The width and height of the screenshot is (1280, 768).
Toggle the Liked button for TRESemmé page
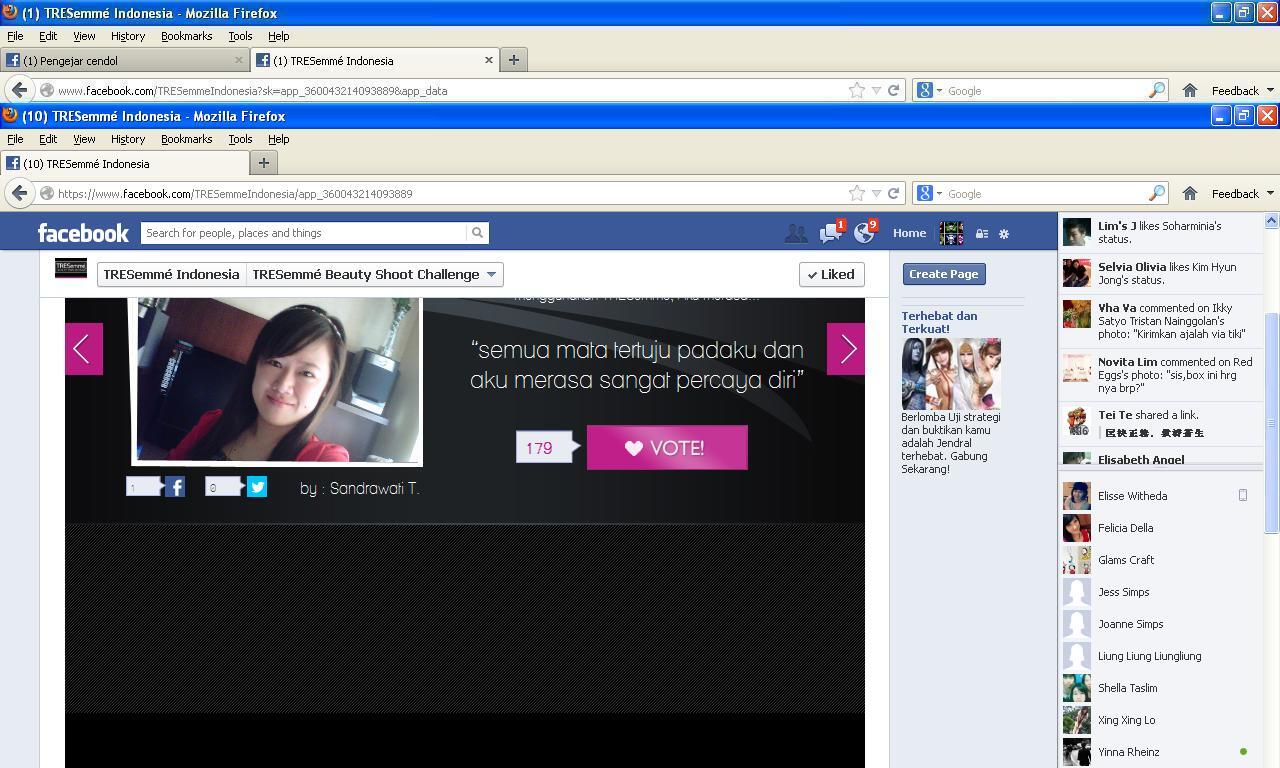coord(831,274)
